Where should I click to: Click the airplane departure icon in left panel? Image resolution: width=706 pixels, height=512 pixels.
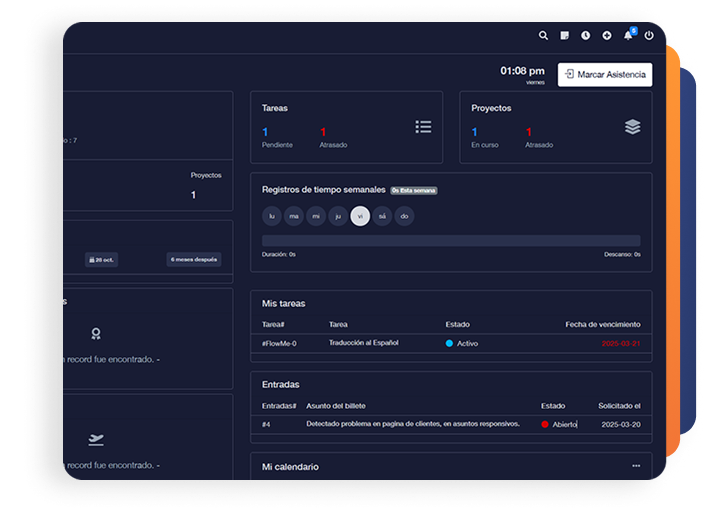point(96,440)
